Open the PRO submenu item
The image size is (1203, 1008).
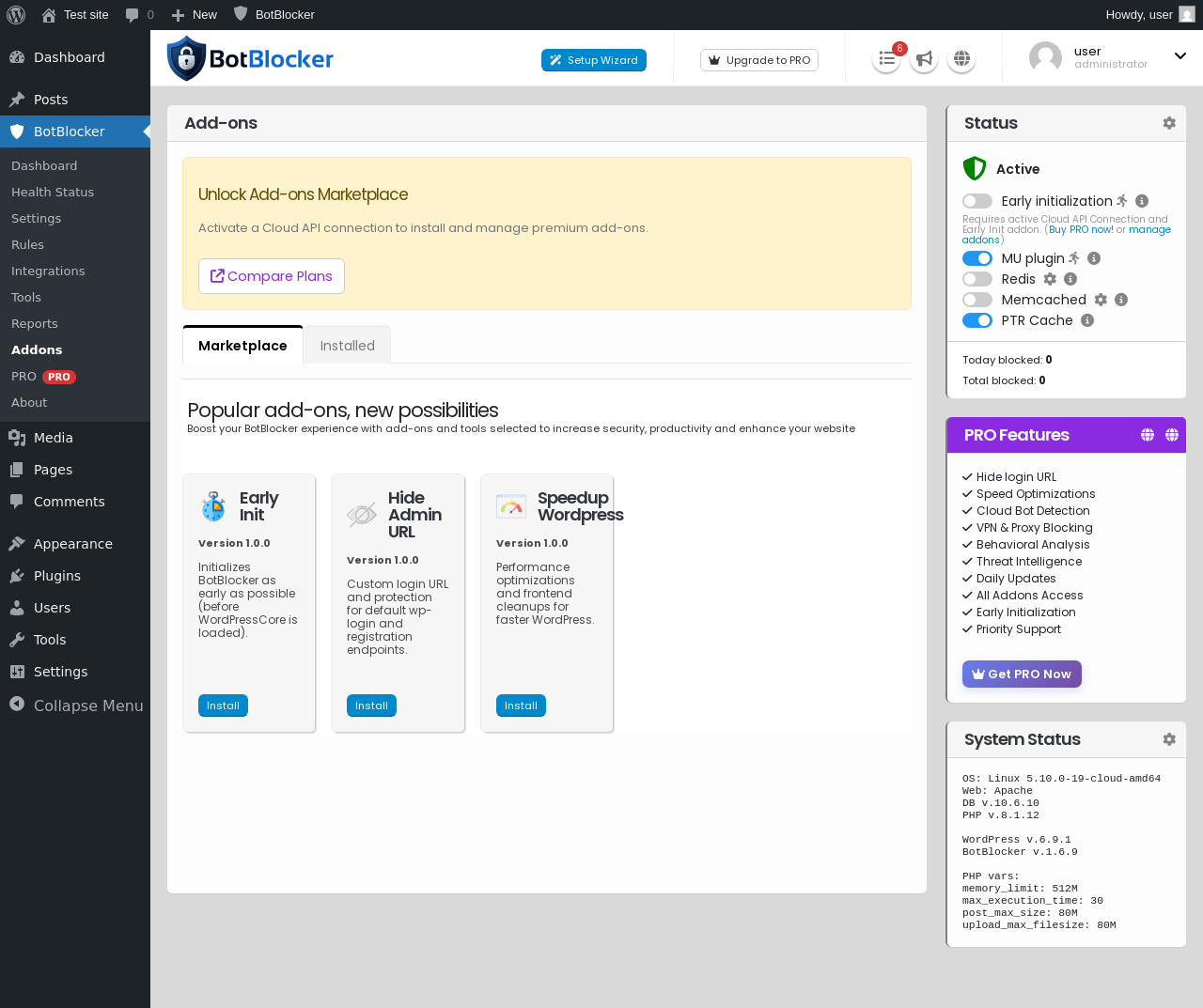pos(43,376)
